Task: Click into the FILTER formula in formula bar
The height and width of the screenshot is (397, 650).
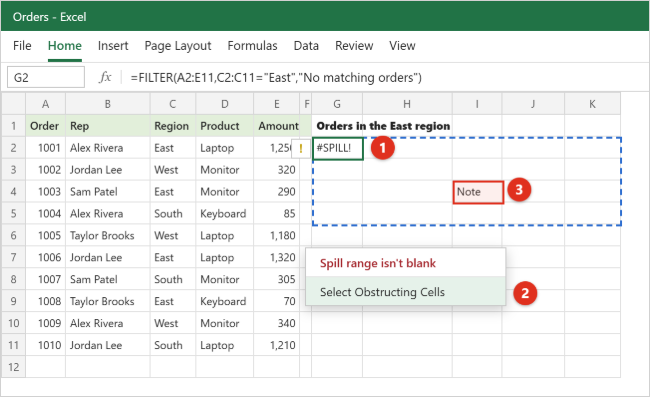Action: click(276, 77)
